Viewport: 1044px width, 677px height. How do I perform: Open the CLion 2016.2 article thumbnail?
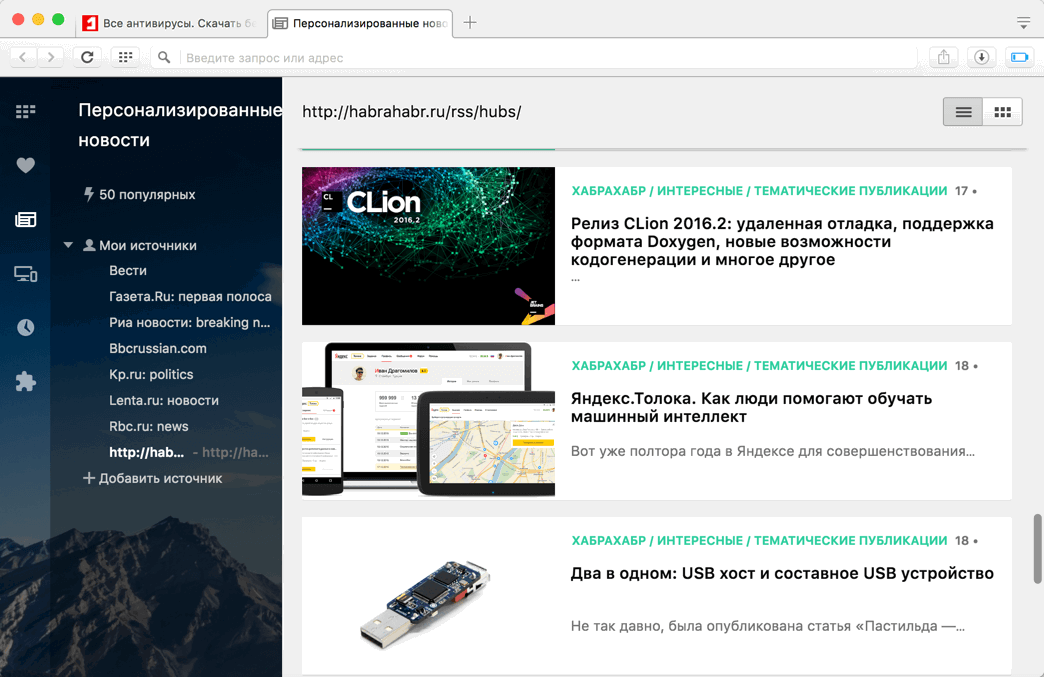pyautogui.click(x=428, y=246)
